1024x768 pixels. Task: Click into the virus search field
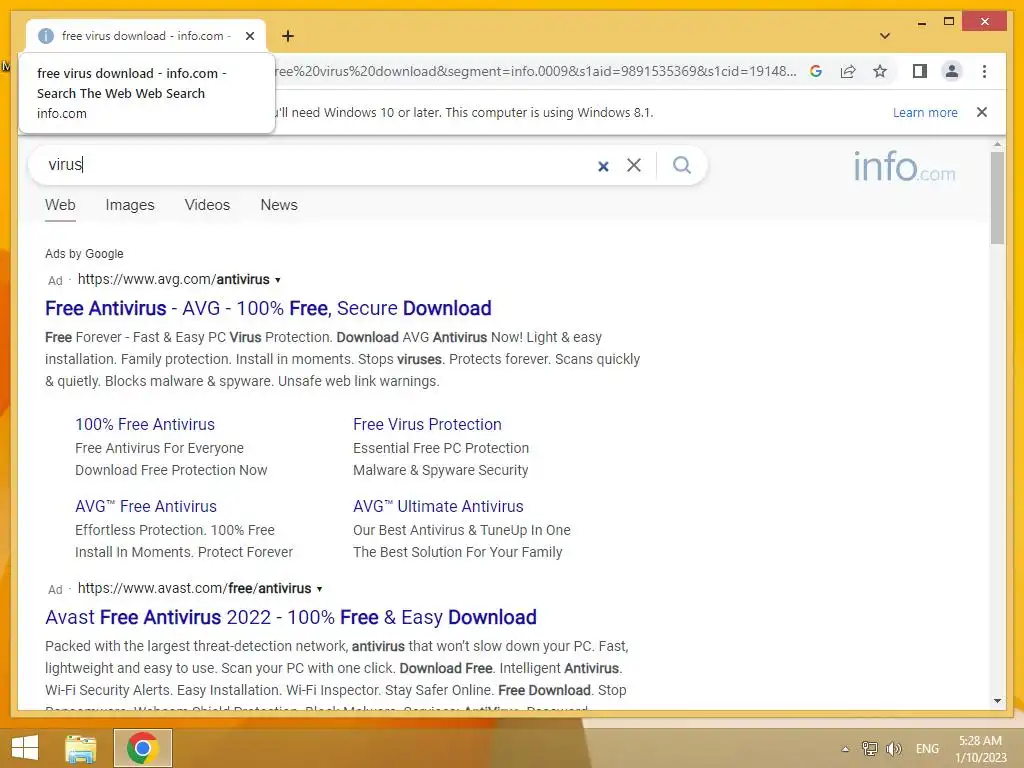(x=313, y=165)
